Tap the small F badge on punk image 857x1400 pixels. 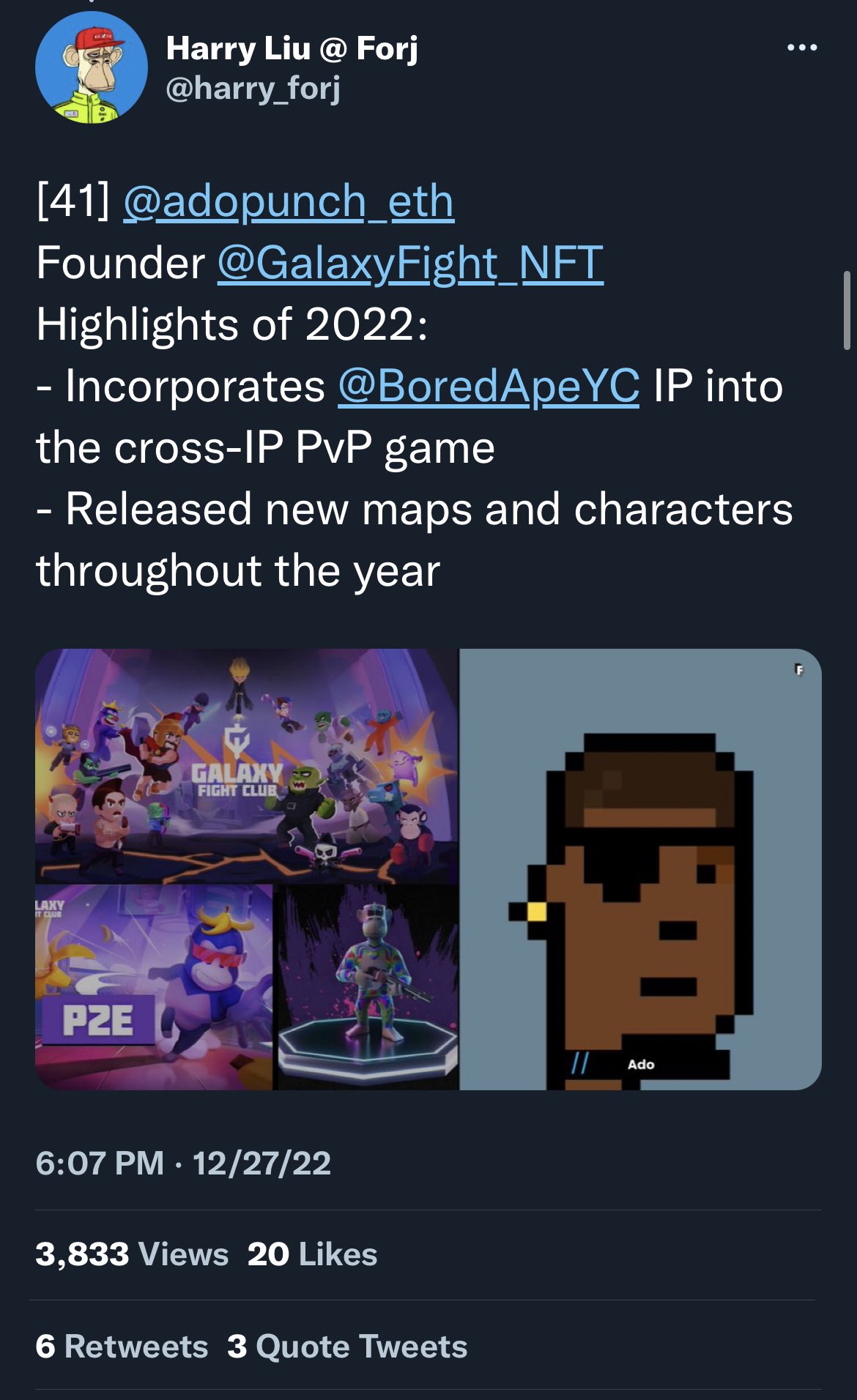(x=799, y=669)
